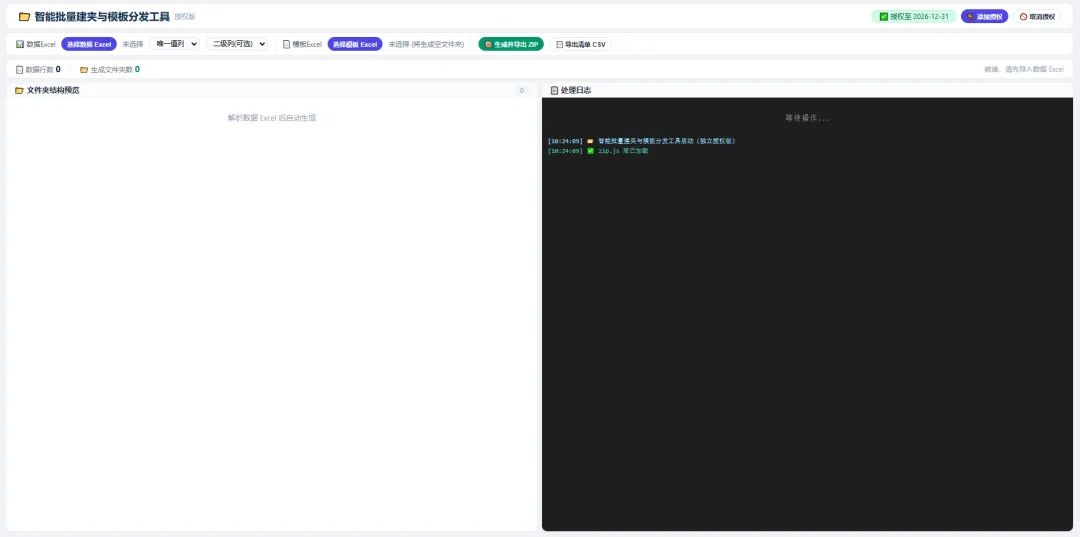
Task: Click the 添加授权 button
Action: tap(984, 17)
